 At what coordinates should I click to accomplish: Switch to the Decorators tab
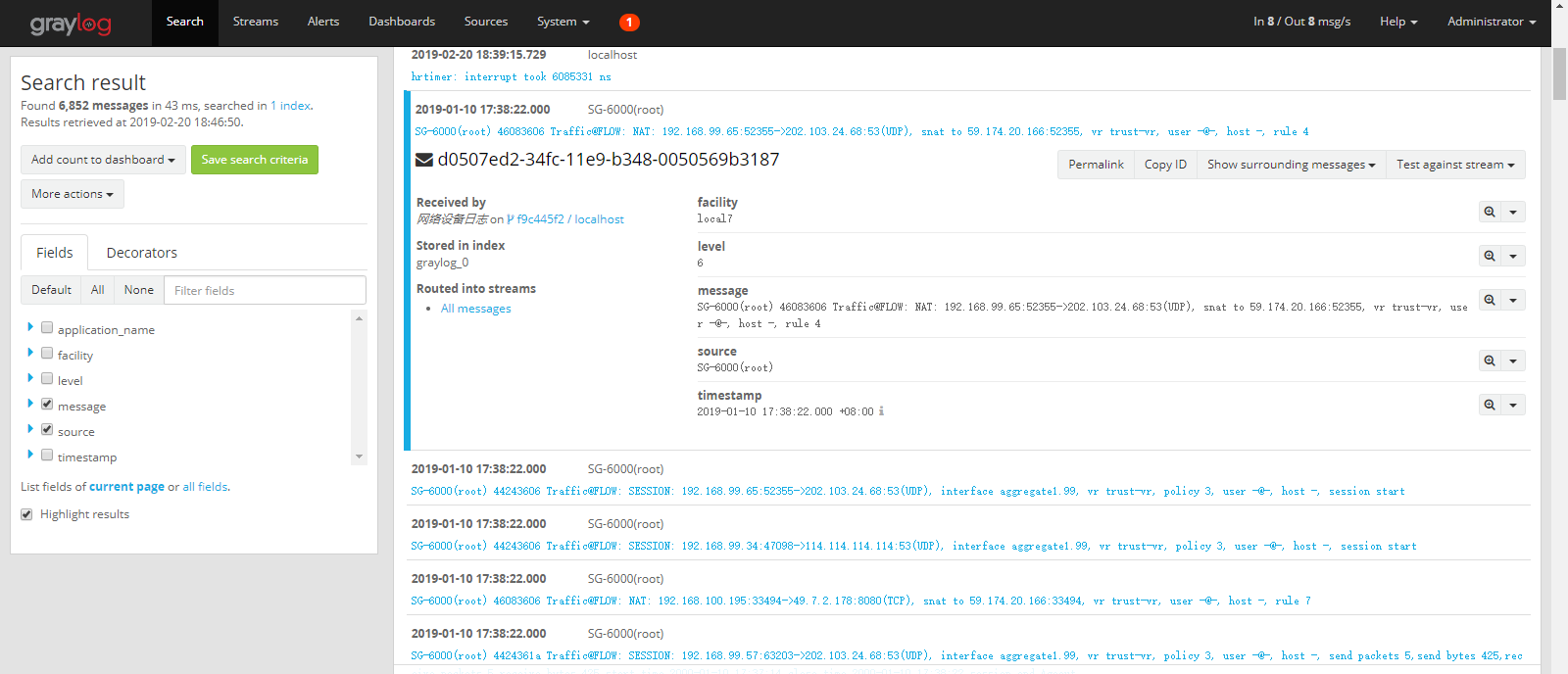141,253
